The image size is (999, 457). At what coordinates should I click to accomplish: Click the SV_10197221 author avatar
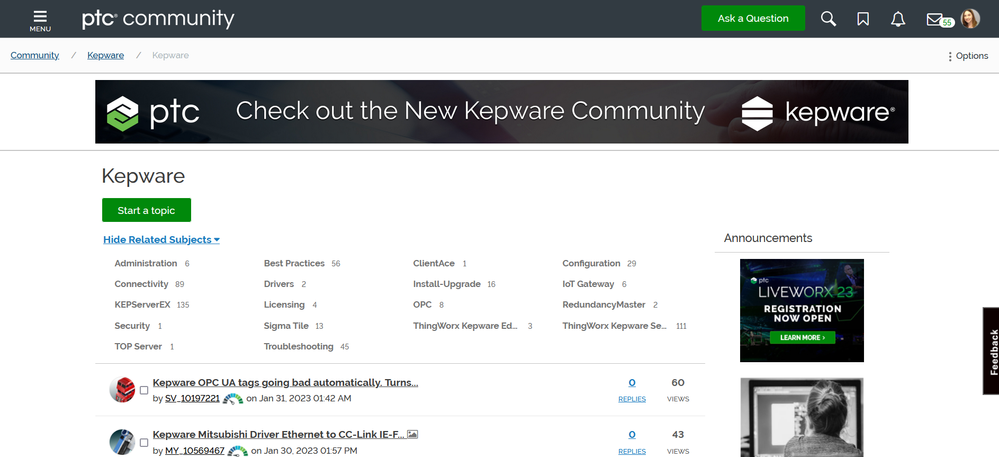coord(122,389)
